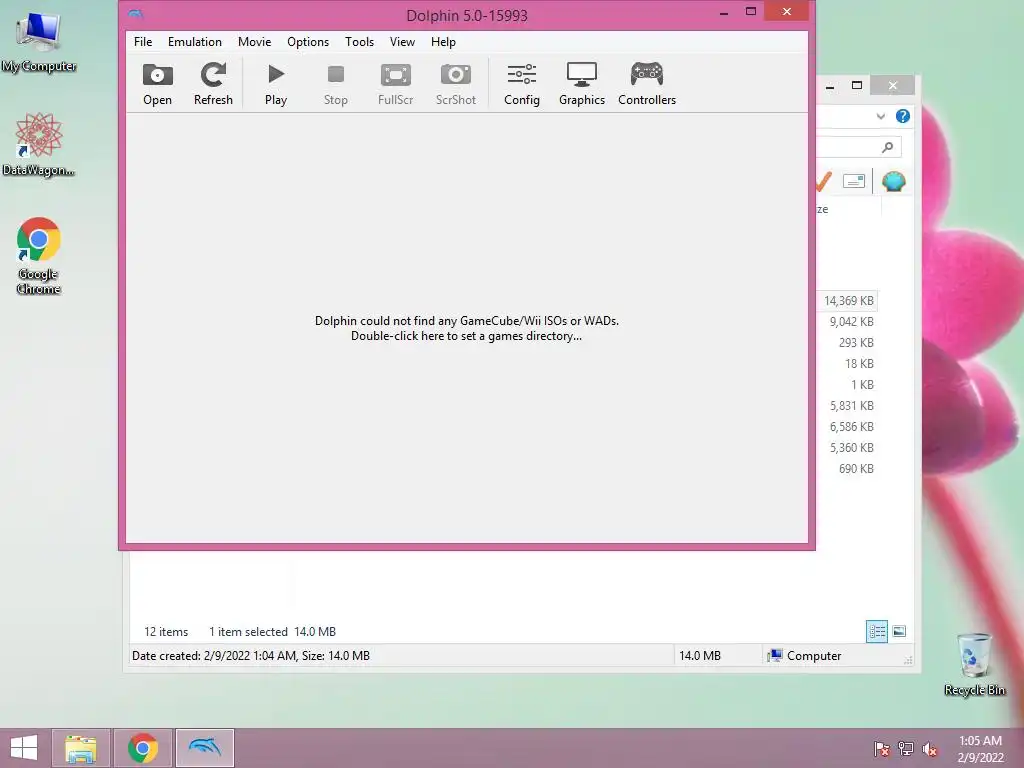
Task: Open the View menu
Action: pyautogui.click(x=402, y=42)
